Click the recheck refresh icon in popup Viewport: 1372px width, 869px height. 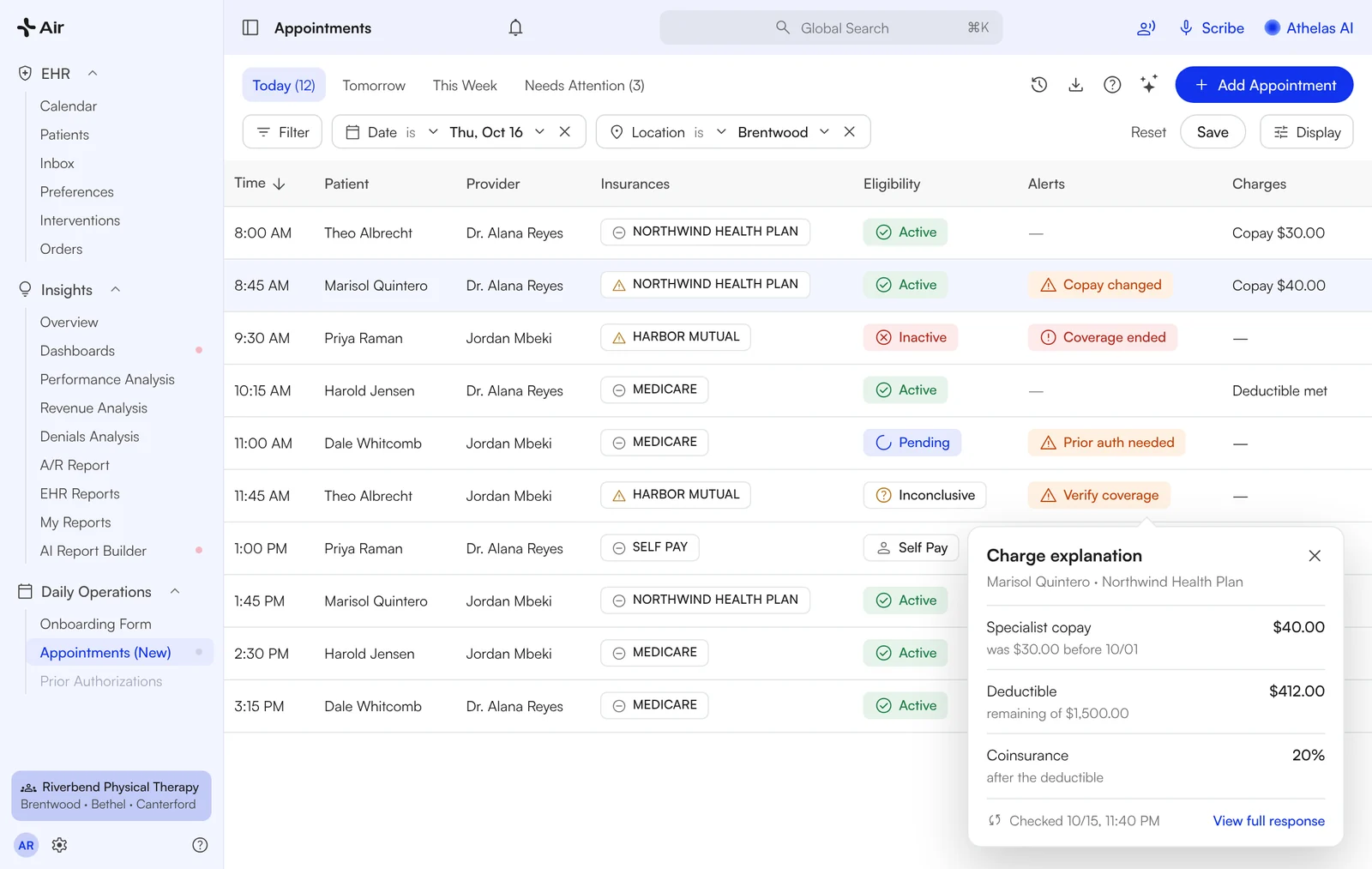click(x=995, y=820)
